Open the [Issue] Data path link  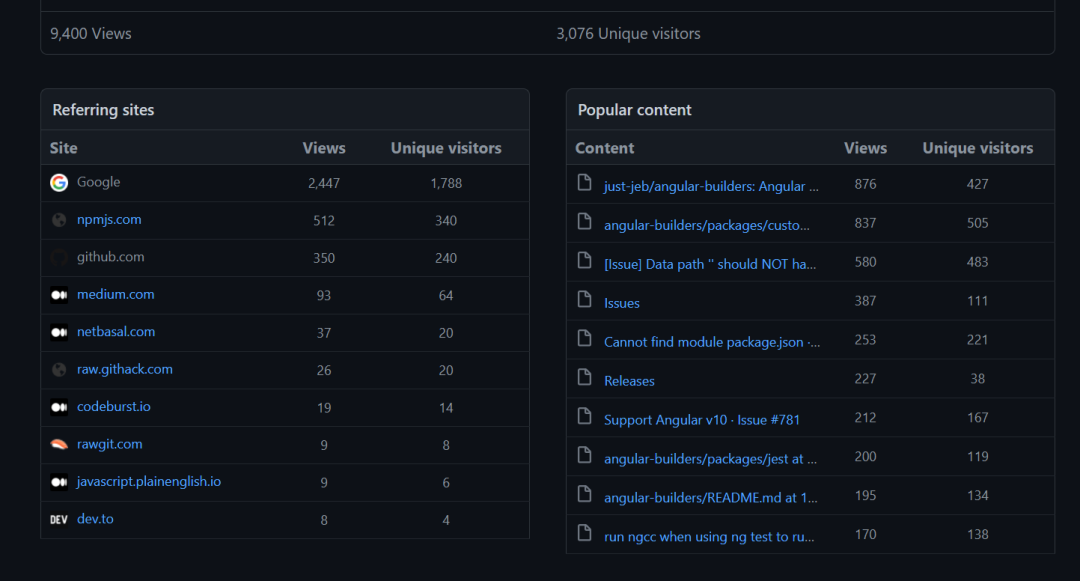pos(710,264)
